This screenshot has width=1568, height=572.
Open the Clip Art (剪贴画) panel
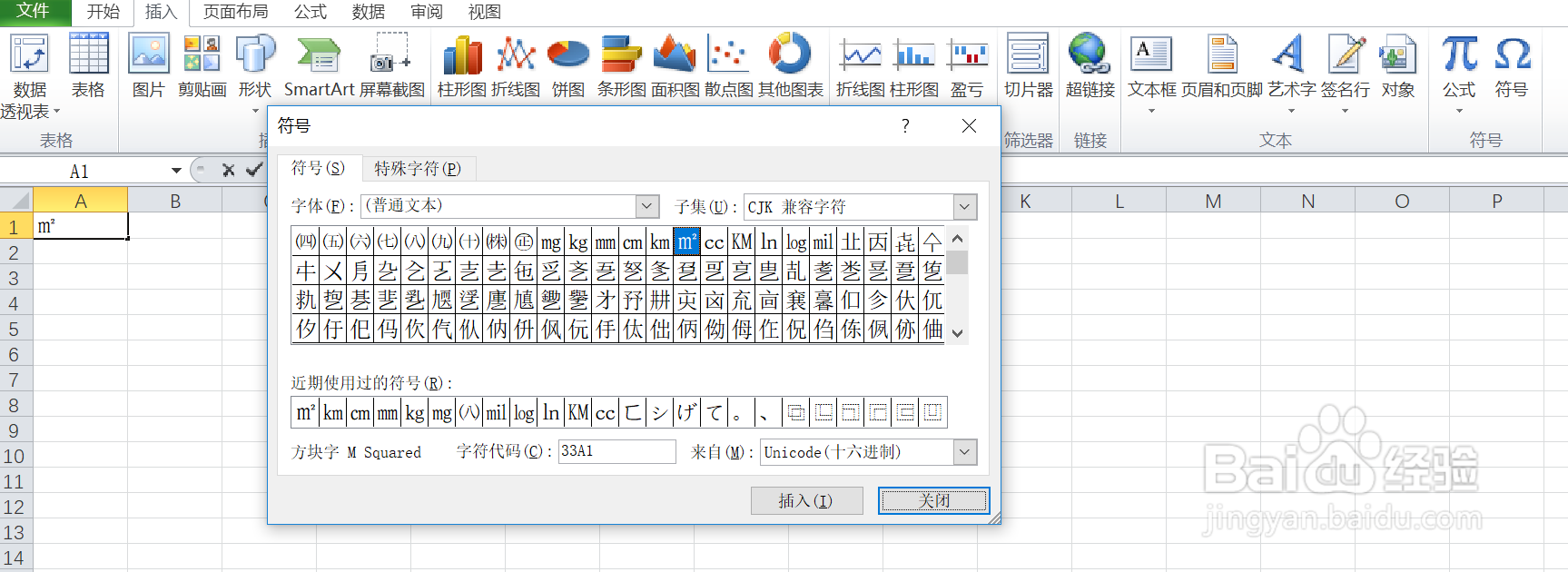pos(202,65)
